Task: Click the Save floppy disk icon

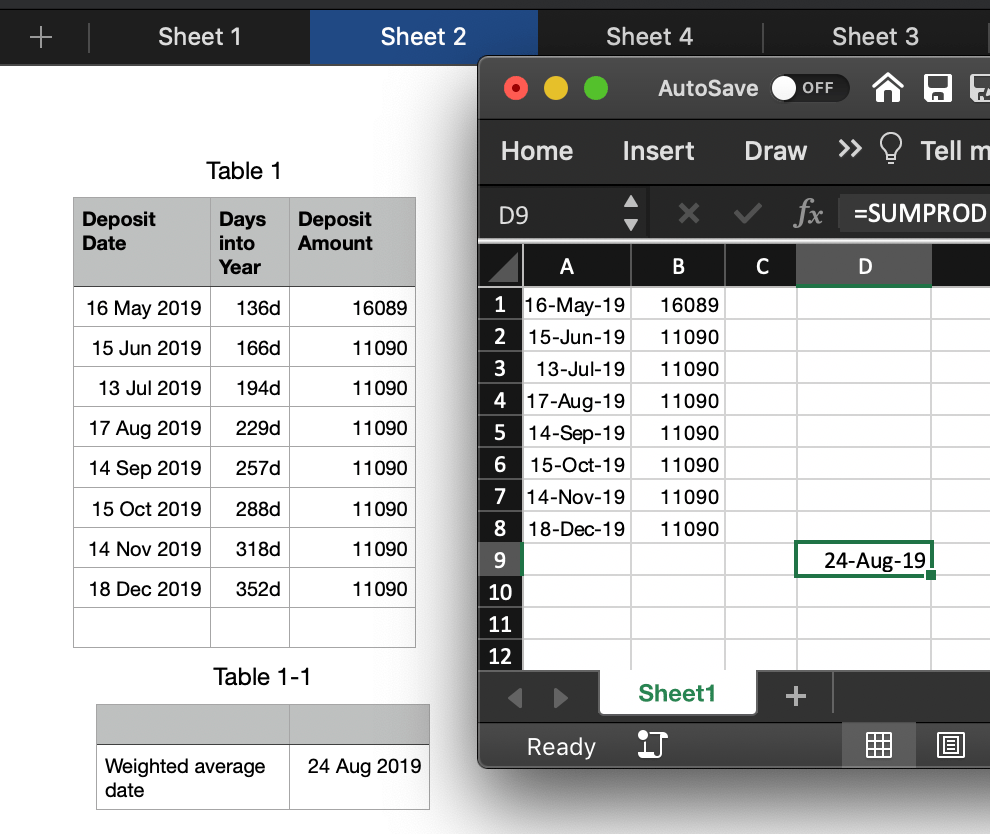Action: coord(938,88)
